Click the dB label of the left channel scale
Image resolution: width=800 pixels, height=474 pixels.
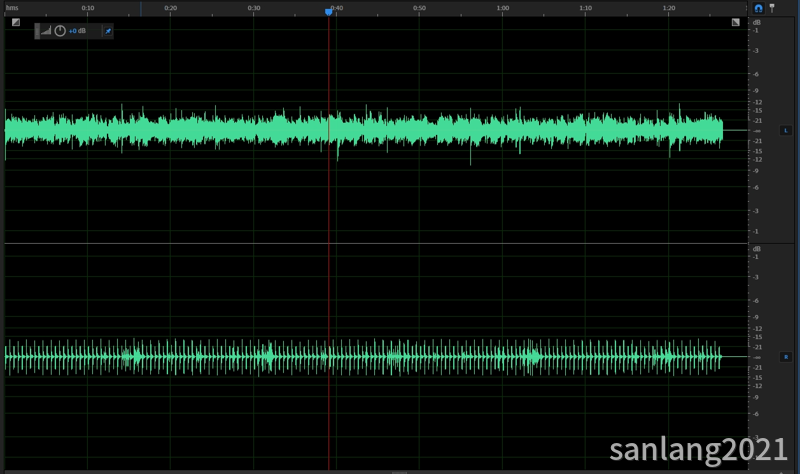[757, 22]
